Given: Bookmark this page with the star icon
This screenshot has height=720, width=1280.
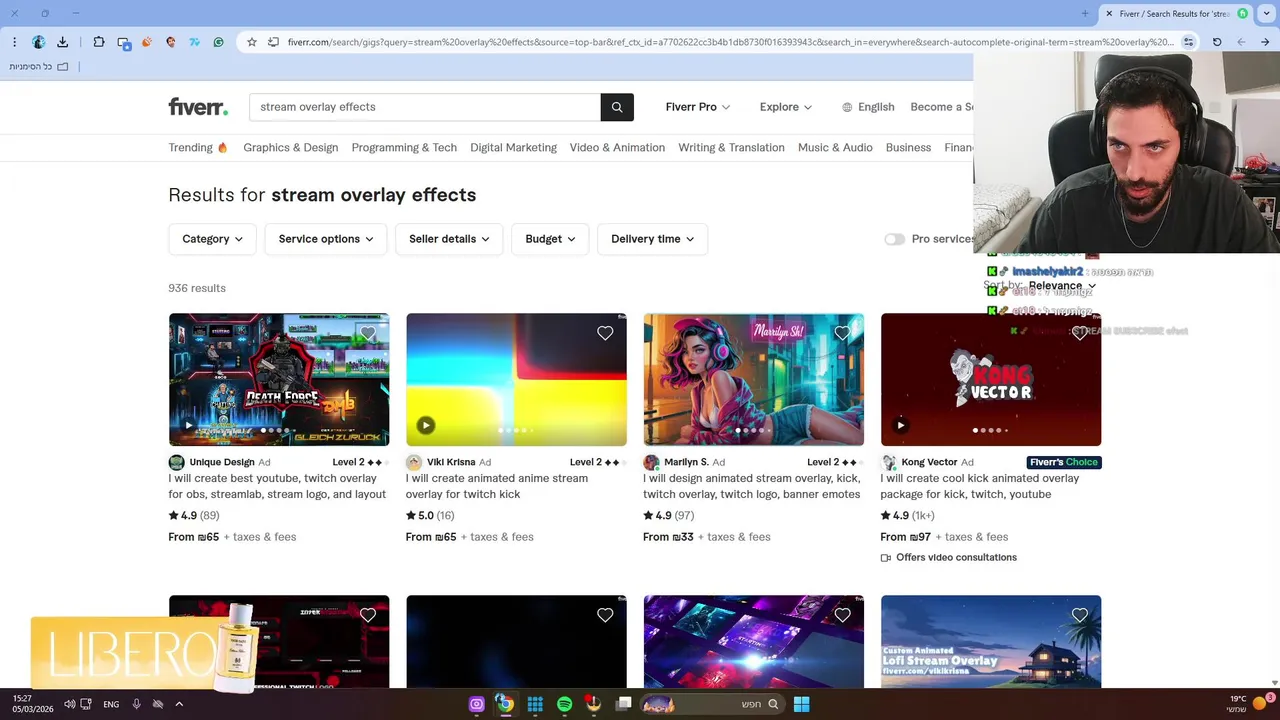Looking at the screenshot, I should click(x=252, y=42).
